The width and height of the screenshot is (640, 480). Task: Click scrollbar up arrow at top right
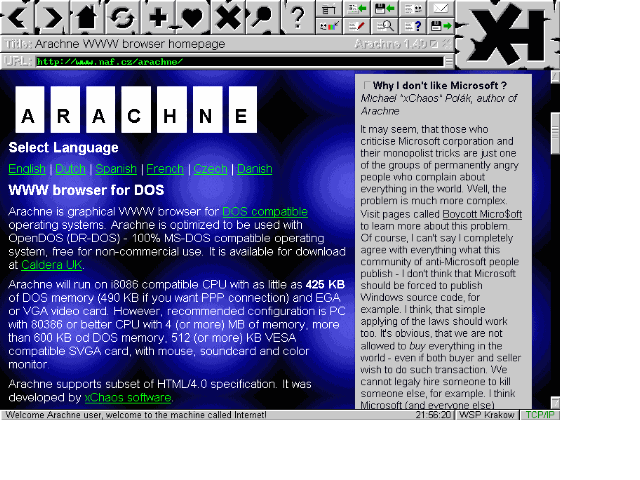pyautogui.click(x=555, y=77)
